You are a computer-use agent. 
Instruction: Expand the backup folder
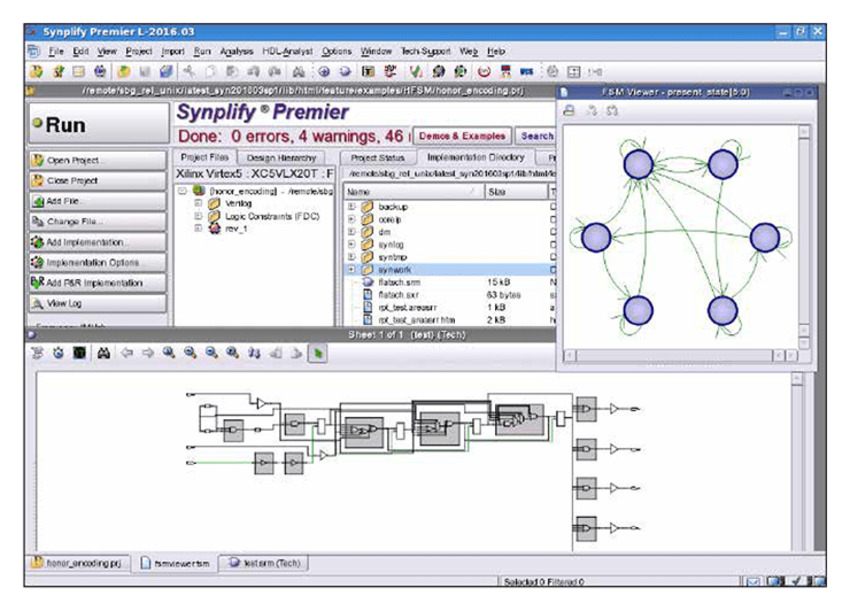click(351, 206)
